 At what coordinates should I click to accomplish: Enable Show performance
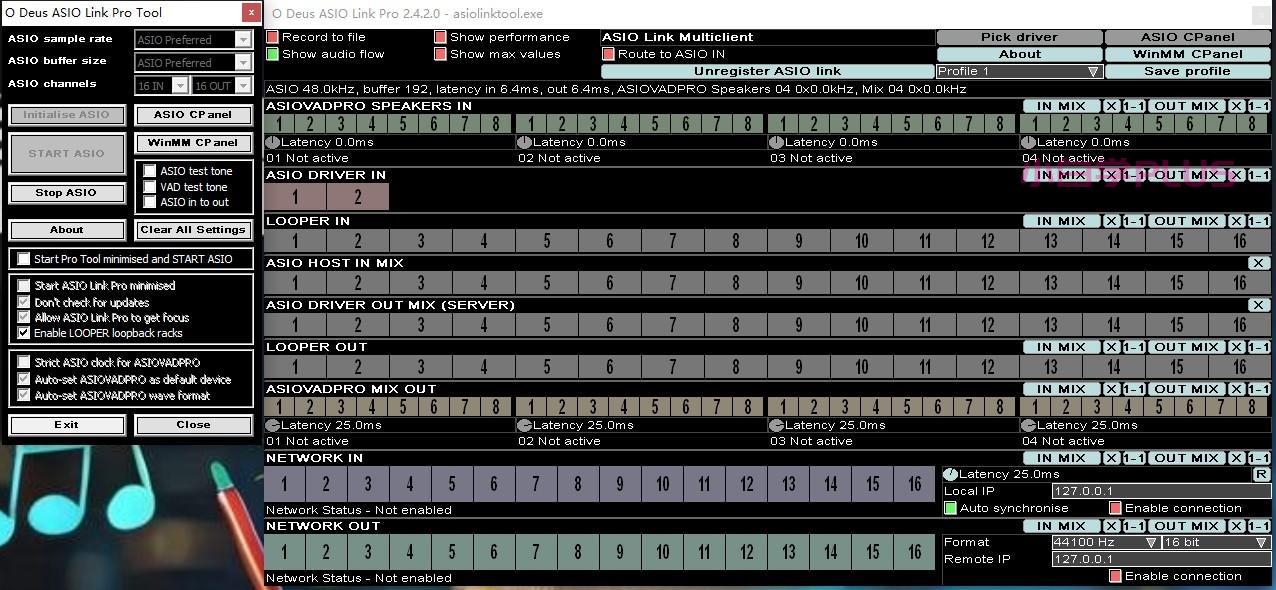point(440,37)
